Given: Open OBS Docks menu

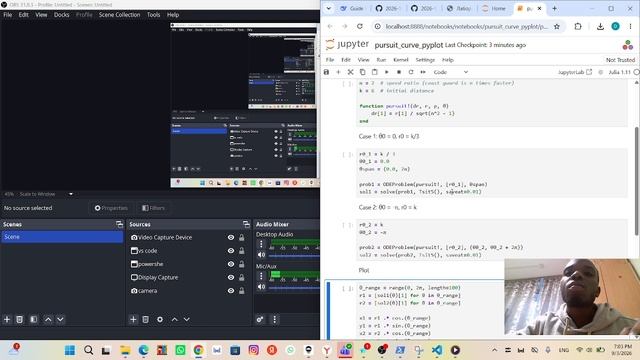Looking at the screenshot, I should 61,15.
